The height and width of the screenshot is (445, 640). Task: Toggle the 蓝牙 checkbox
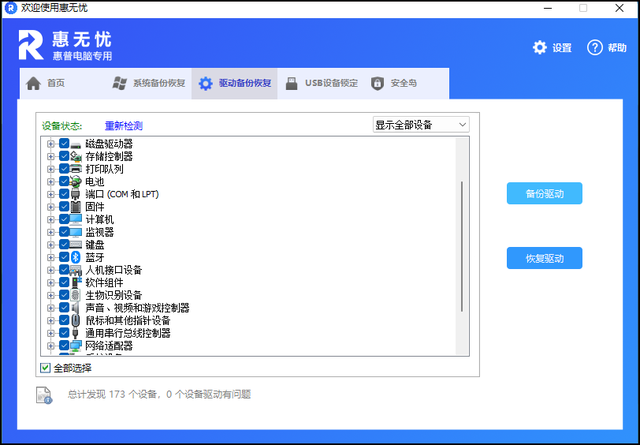(64, 257)
